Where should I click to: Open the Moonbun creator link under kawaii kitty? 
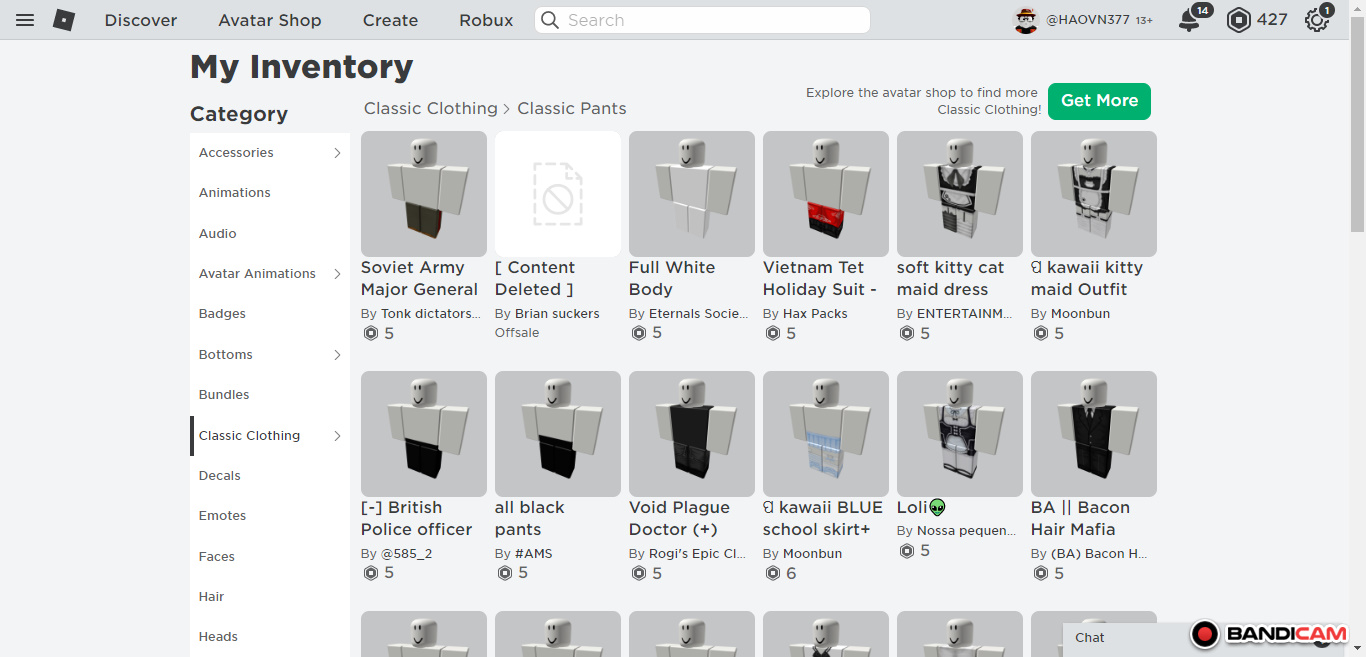(1080, 313)
